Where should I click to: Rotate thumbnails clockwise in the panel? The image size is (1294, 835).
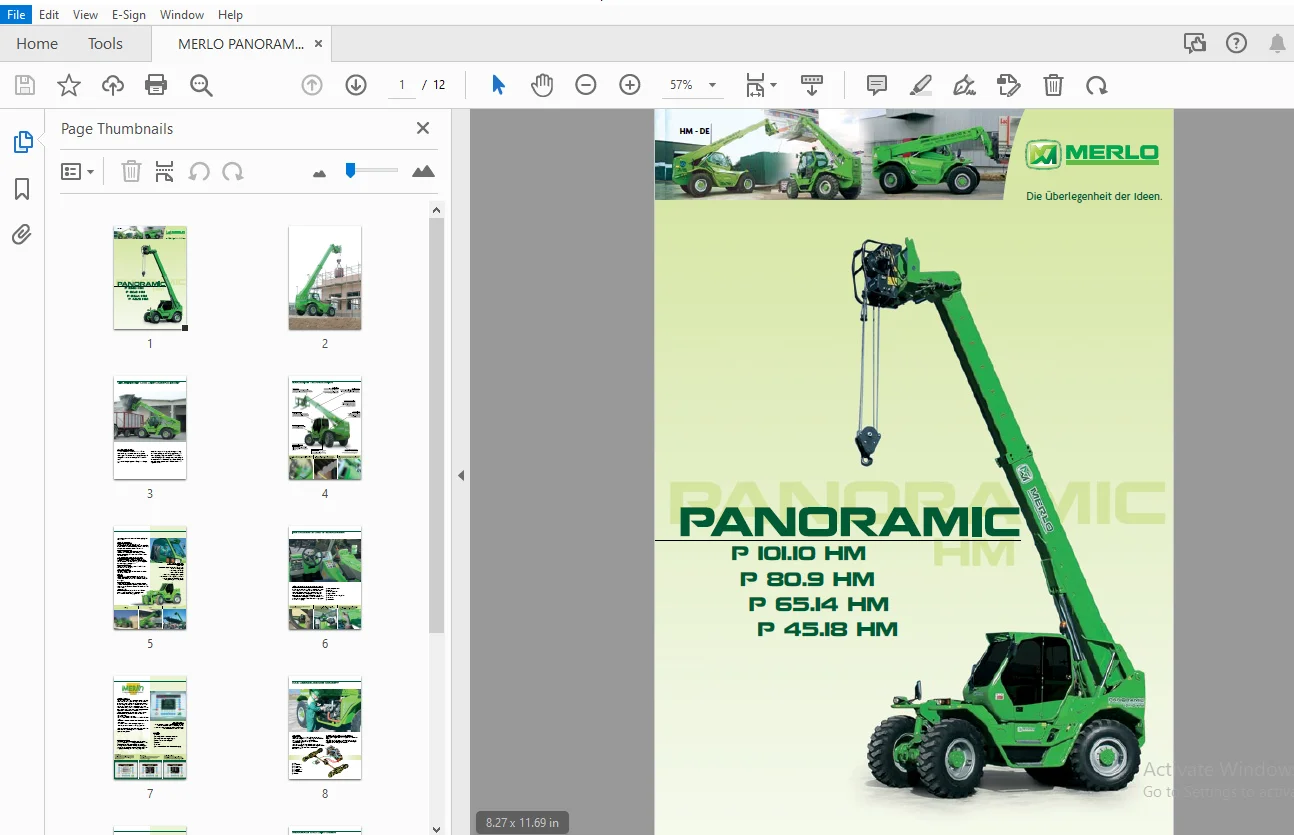tap(233, 172)
